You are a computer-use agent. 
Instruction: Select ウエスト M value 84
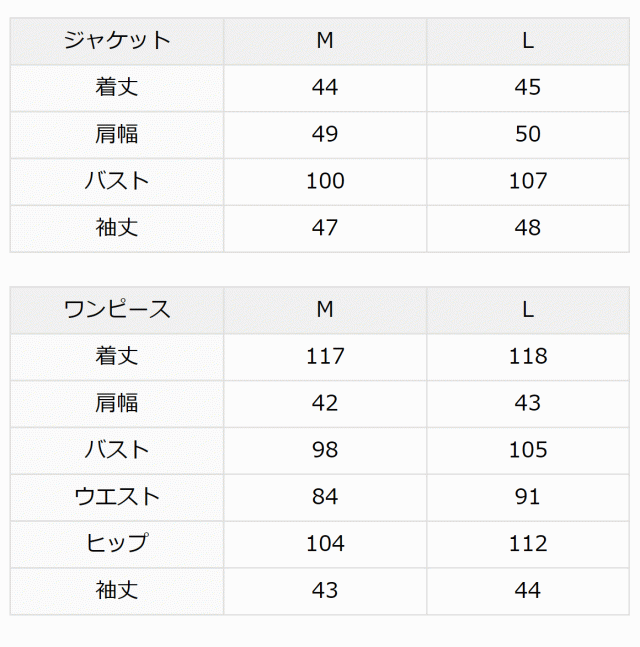[x=325, y=497]
